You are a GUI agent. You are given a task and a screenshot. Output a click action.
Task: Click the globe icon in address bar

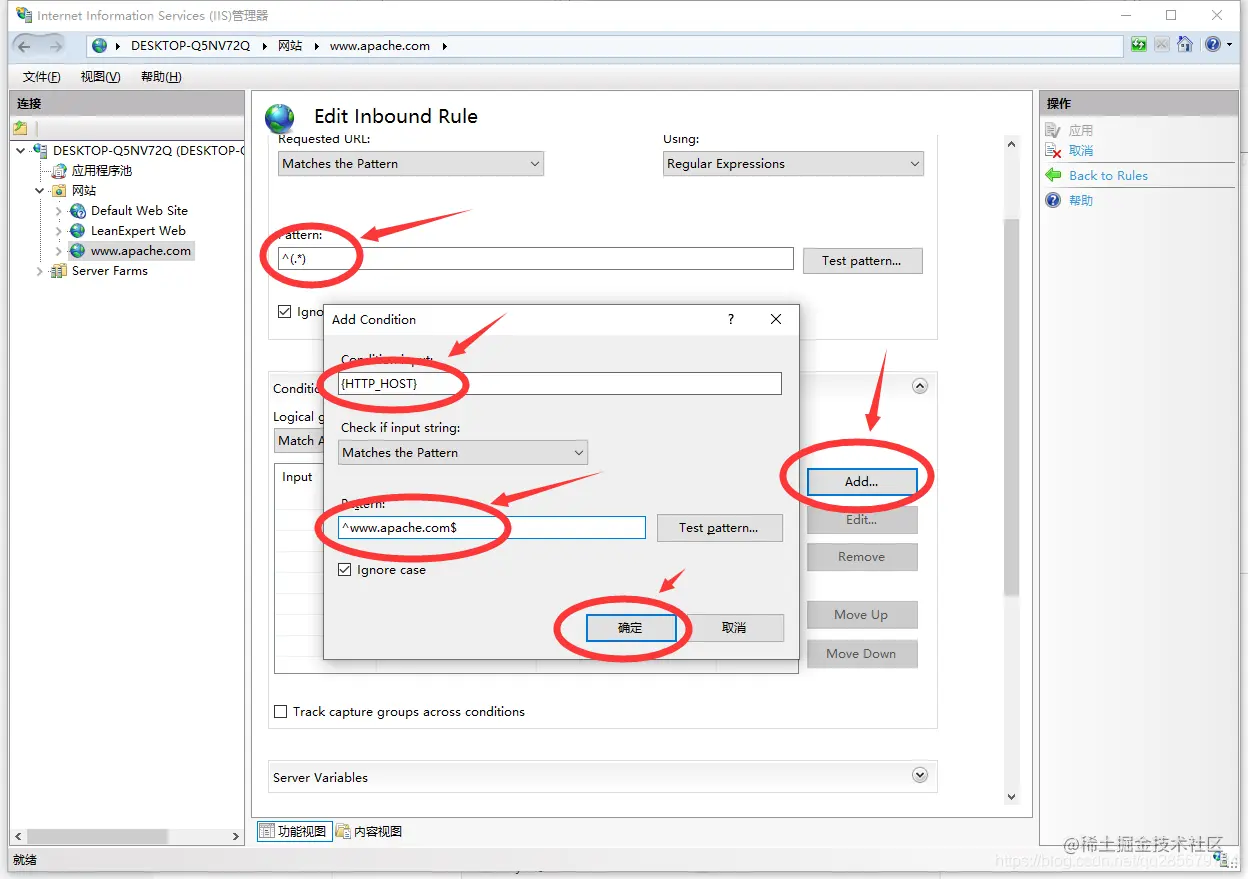[x=100, y=46]
